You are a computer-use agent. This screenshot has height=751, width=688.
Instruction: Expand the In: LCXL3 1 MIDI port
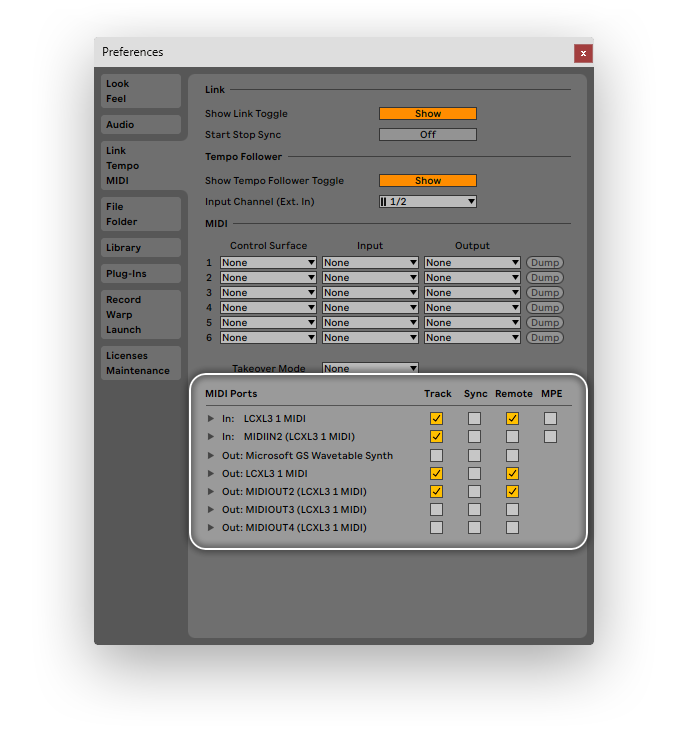click(210, 419)
